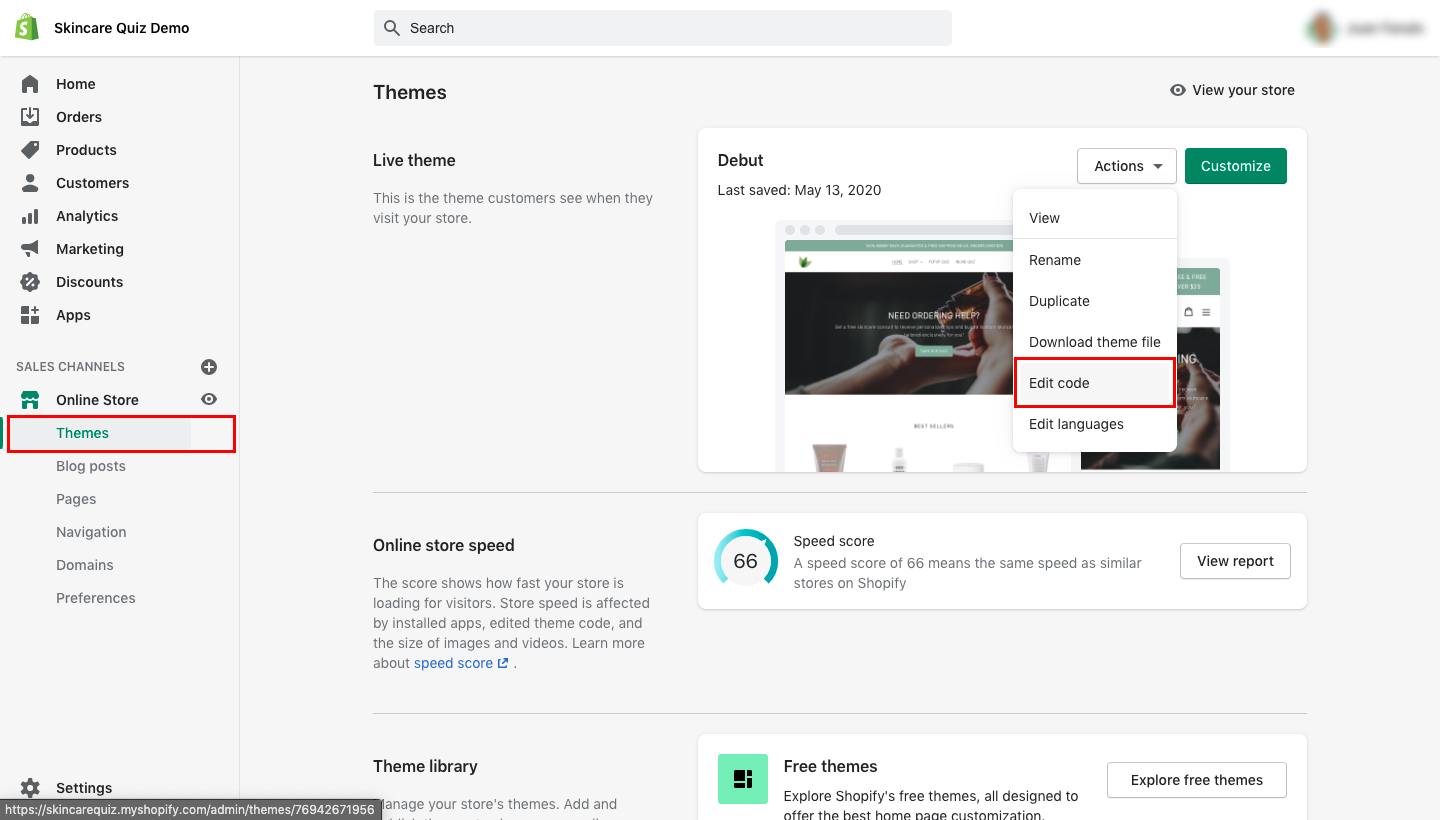Focus the Search field
Viewport: 1440px width, 820px height.
point(663,28)
